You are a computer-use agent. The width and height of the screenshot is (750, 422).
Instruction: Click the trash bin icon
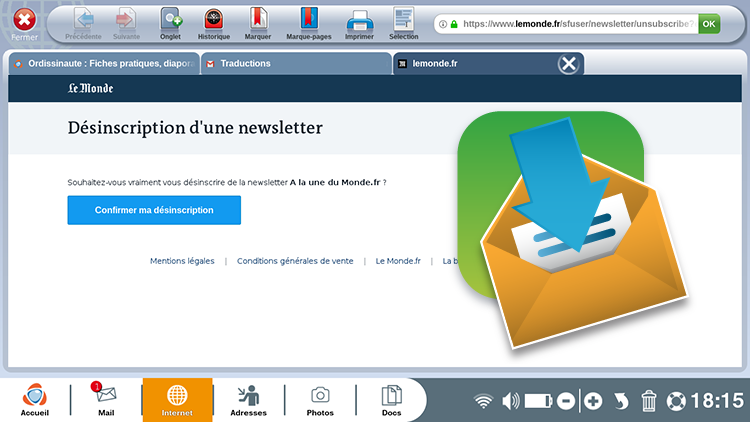pos(649,401)
